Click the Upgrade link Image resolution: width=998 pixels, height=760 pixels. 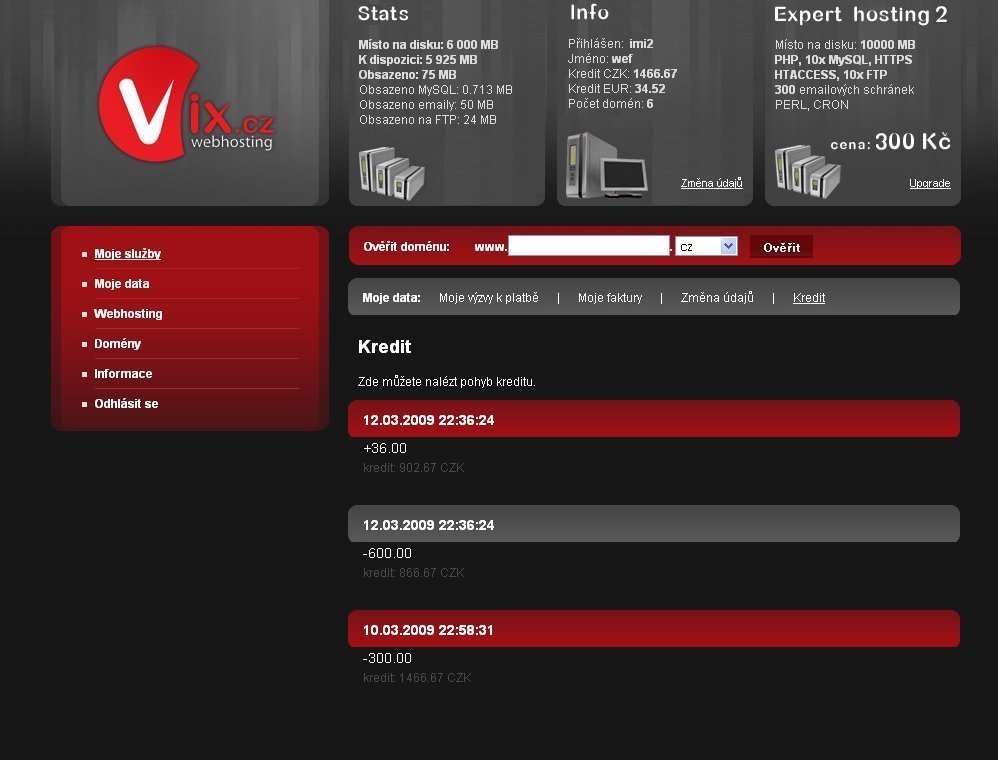click(929, 183)
